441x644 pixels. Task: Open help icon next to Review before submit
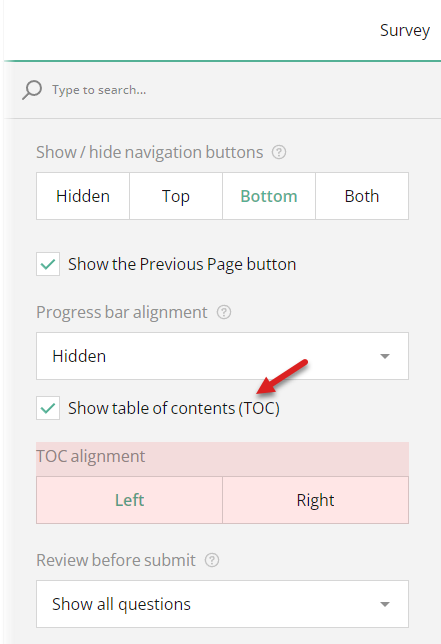pos(212,560)
